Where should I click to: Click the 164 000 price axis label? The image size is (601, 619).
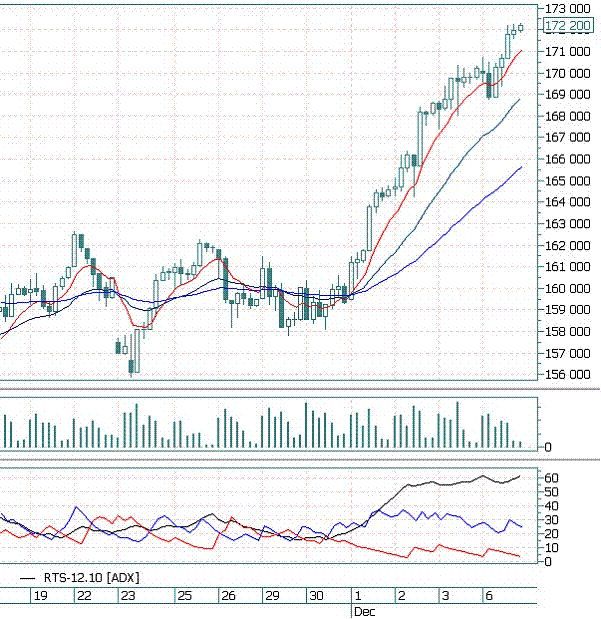click(568, 202)
